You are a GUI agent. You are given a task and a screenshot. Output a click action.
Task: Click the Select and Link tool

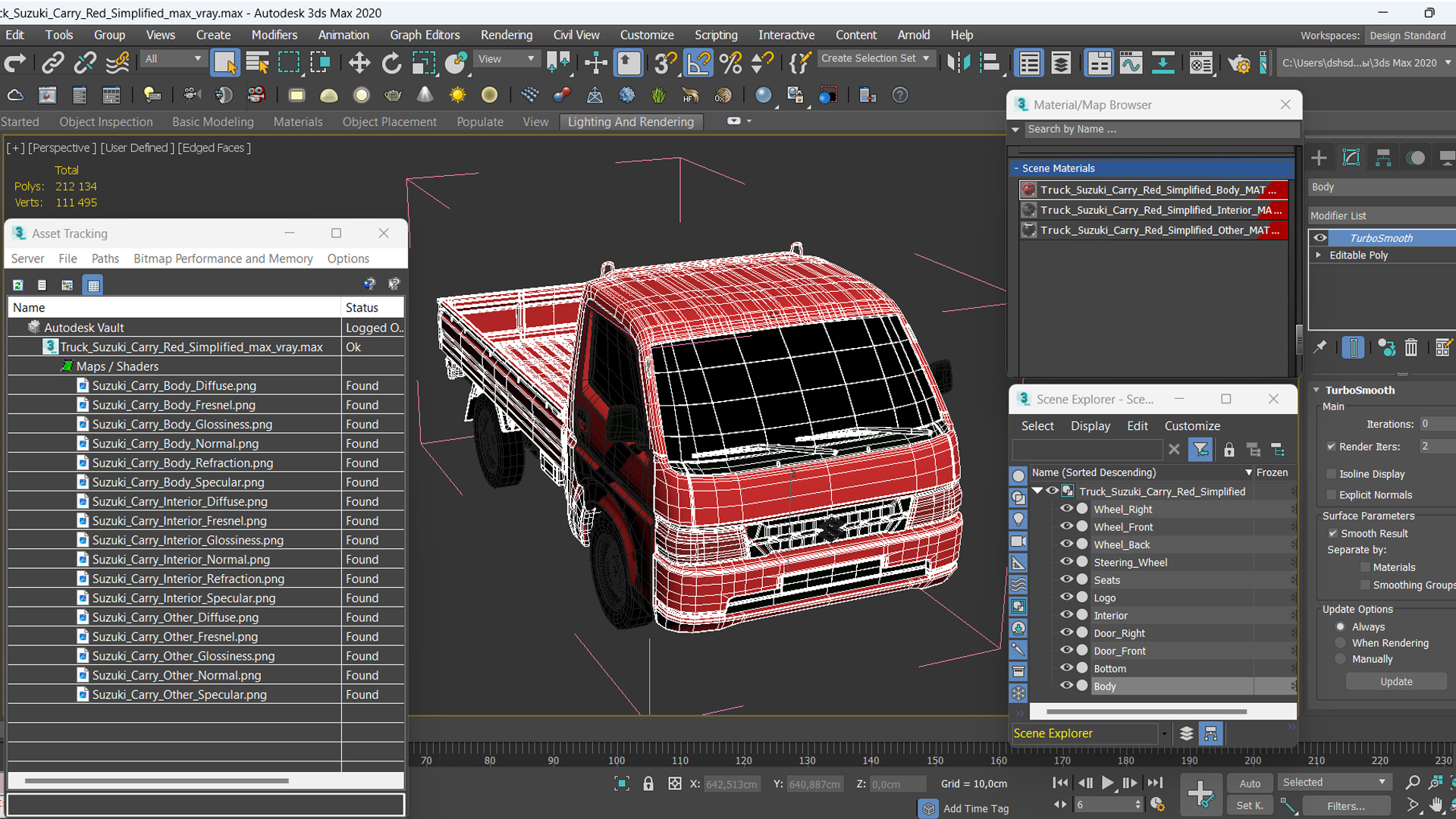52,63
